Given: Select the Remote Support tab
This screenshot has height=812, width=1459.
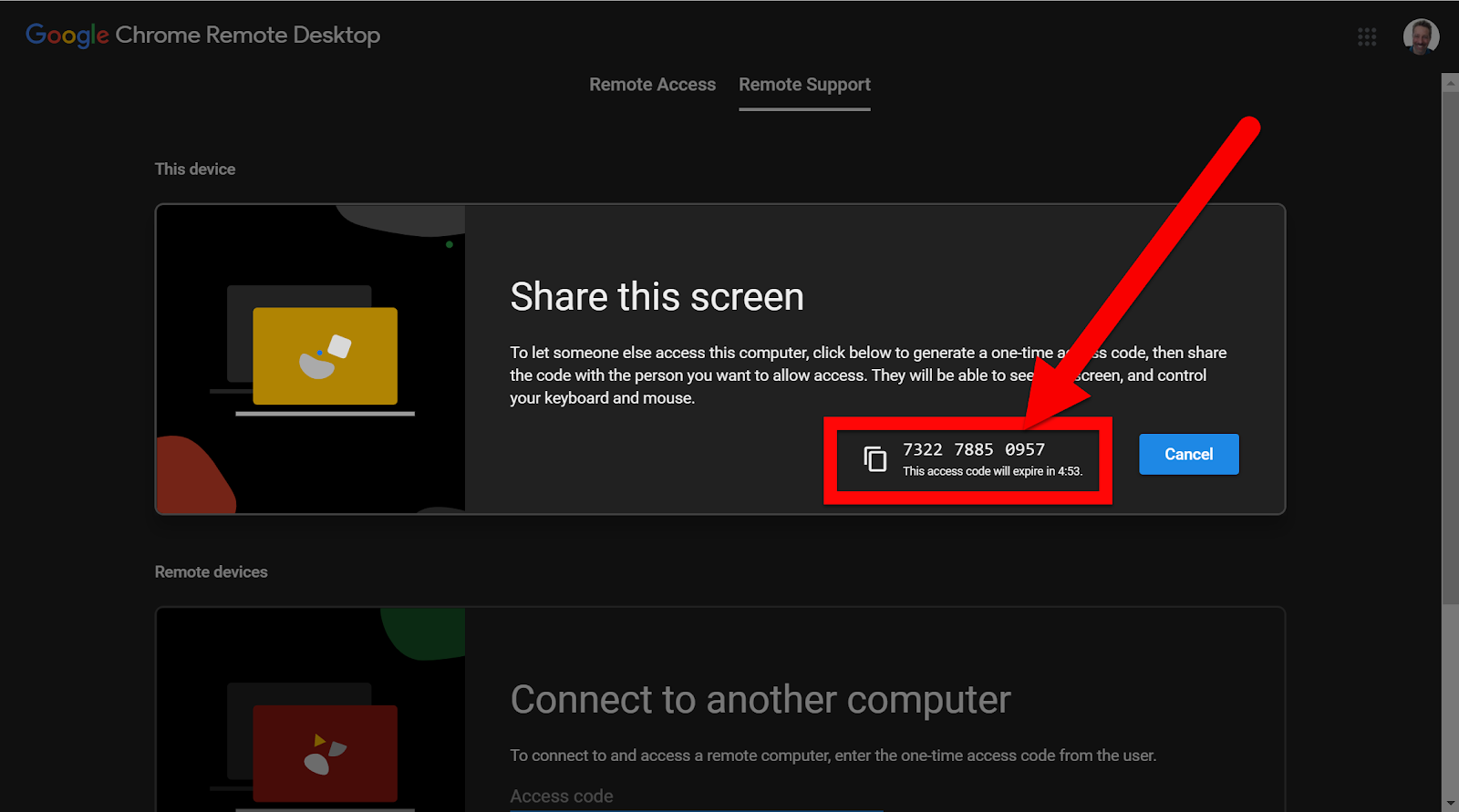Looking at the screenshot, I should (804, 85).
